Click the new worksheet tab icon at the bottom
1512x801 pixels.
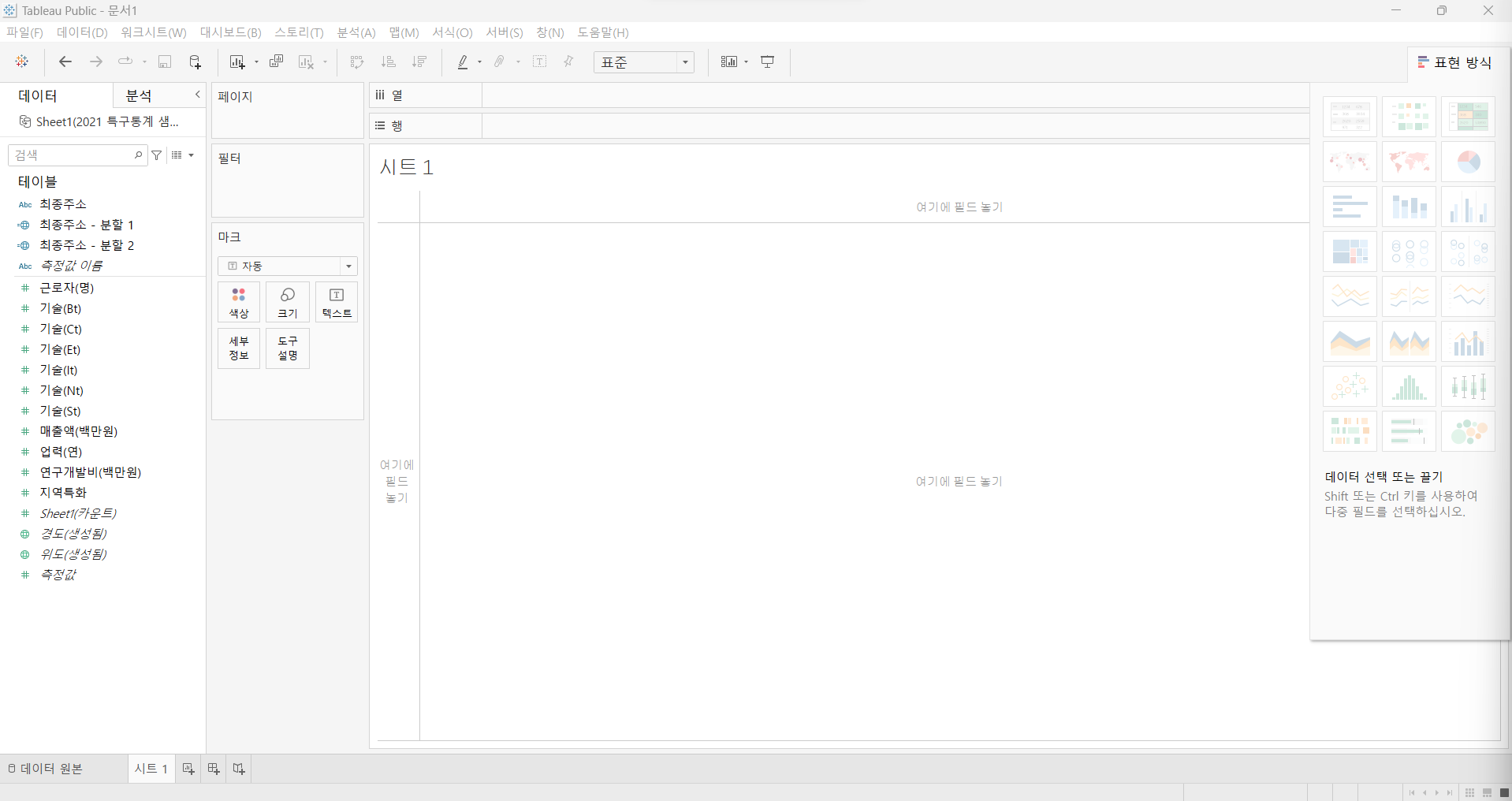click(188, 769)
